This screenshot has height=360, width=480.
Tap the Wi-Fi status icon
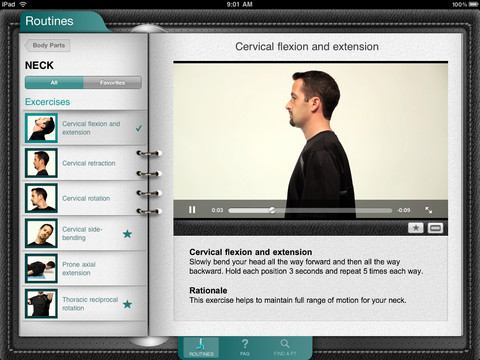point(23,4)
